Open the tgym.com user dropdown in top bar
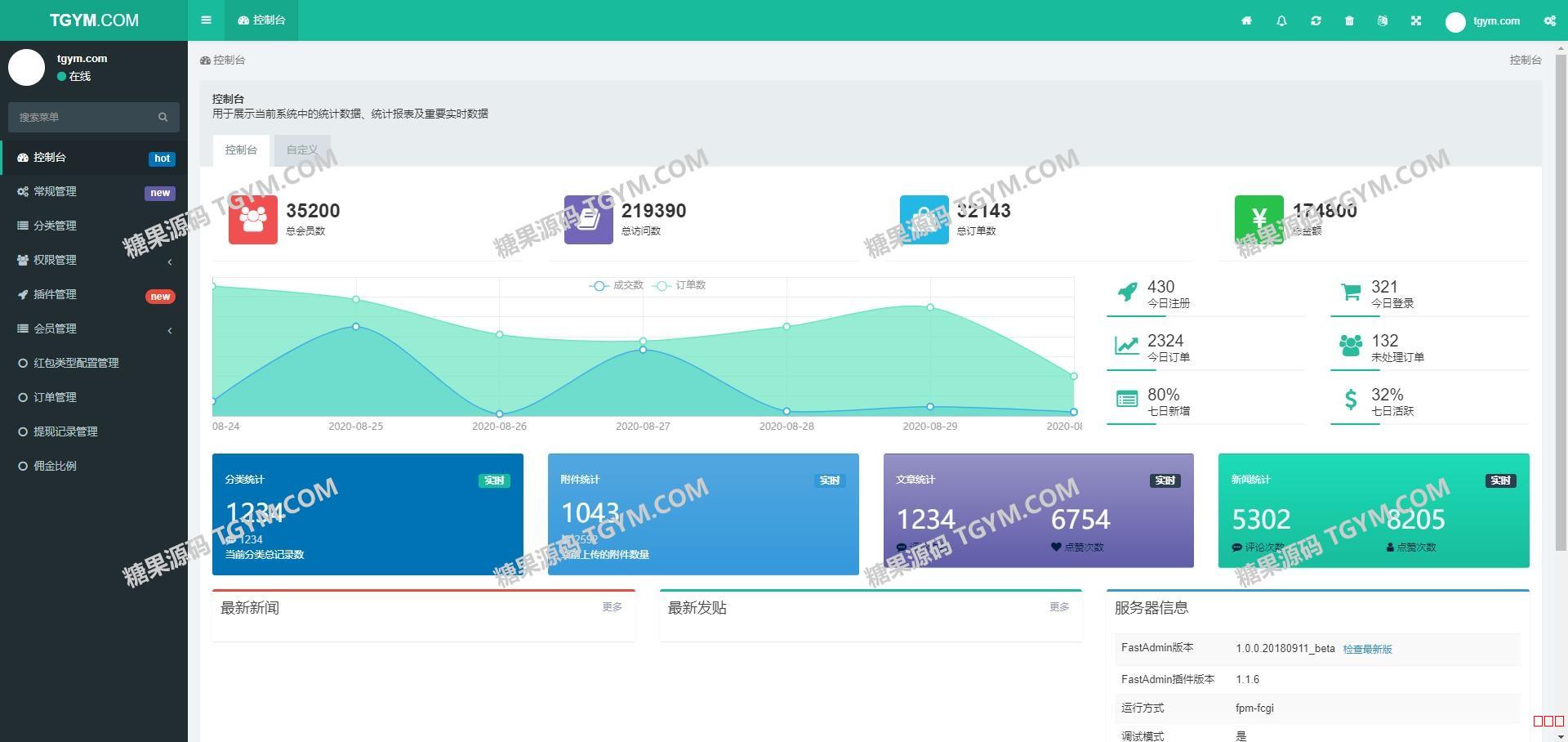The width and height of the screenshot is (1568, 742). [x=1482, y=21]
